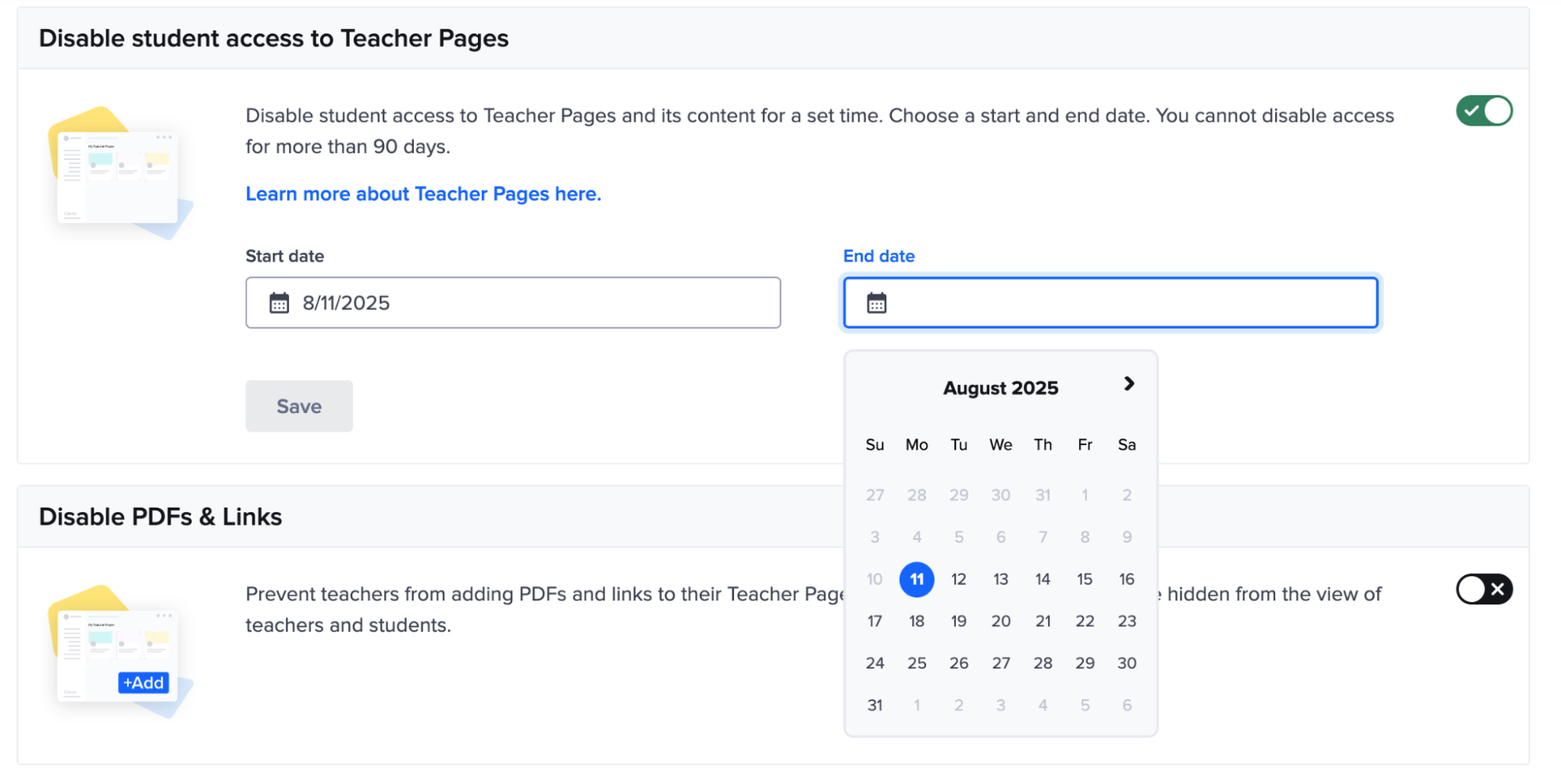This screenshot has width=1561, height=784.
Task: Select August 26 as end date
Action: 959,664
